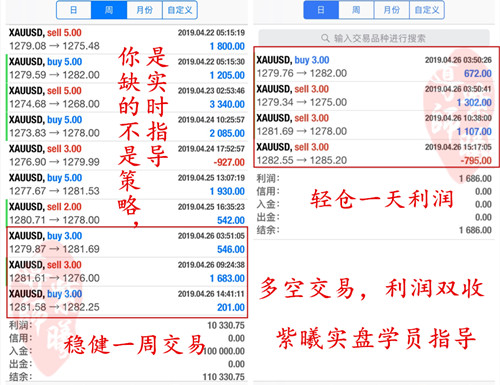Select buy 3.00 trade with 201.00 profit

(127, 300)
